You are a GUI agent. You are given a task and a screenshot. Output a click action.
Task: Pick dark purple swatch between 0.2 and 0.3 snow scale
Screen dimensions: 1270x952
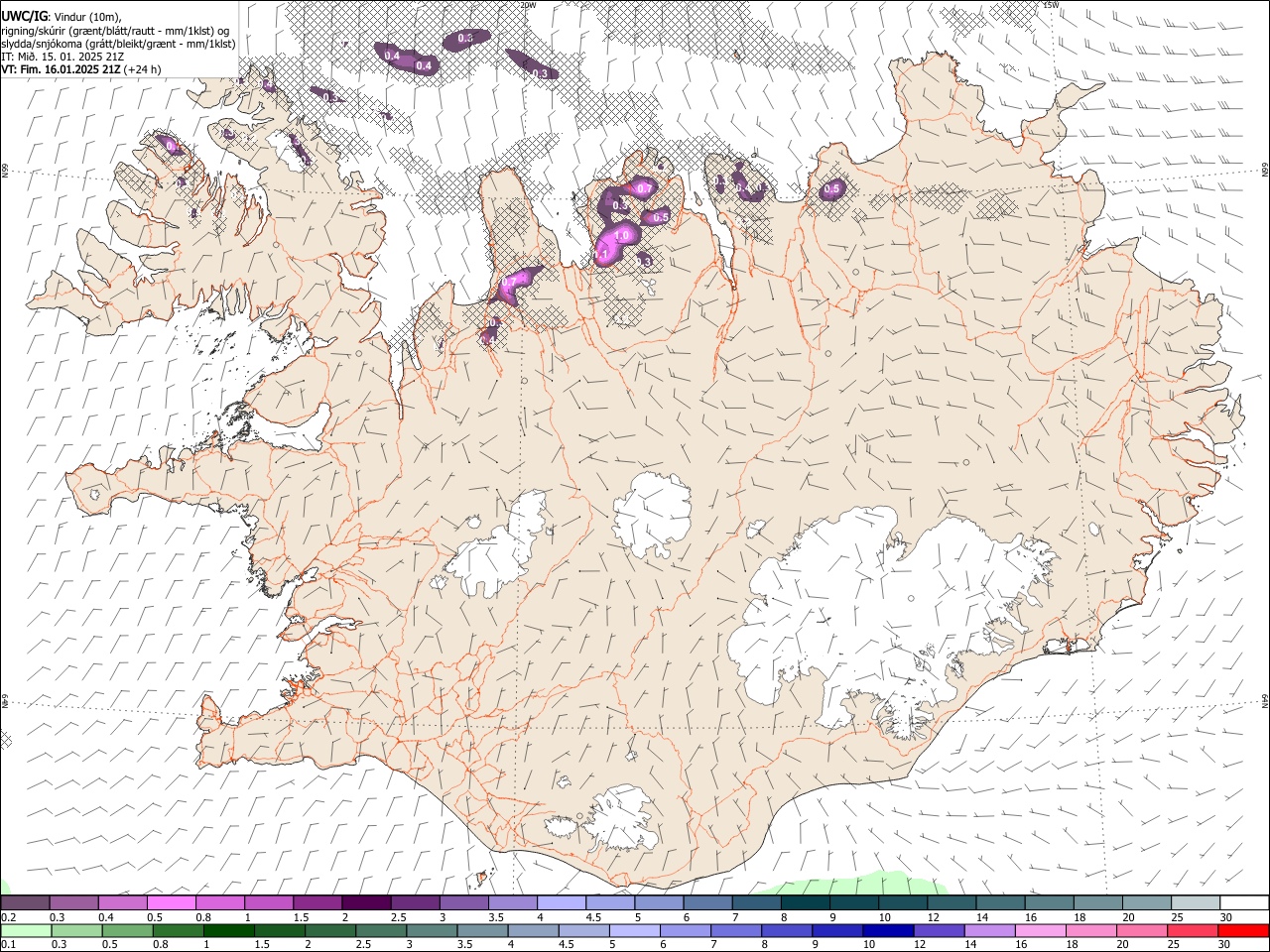coord(25,902)
